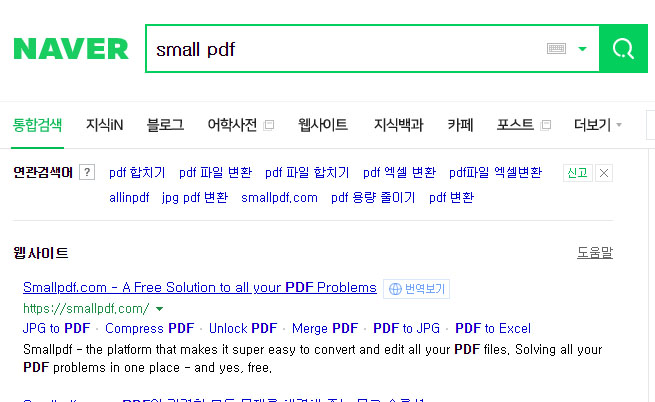Image resolution: width=655 pixels, height=402 pixels.
Task: Search related term pdf 용량 줄이기
Action: [x=373, y=198]
